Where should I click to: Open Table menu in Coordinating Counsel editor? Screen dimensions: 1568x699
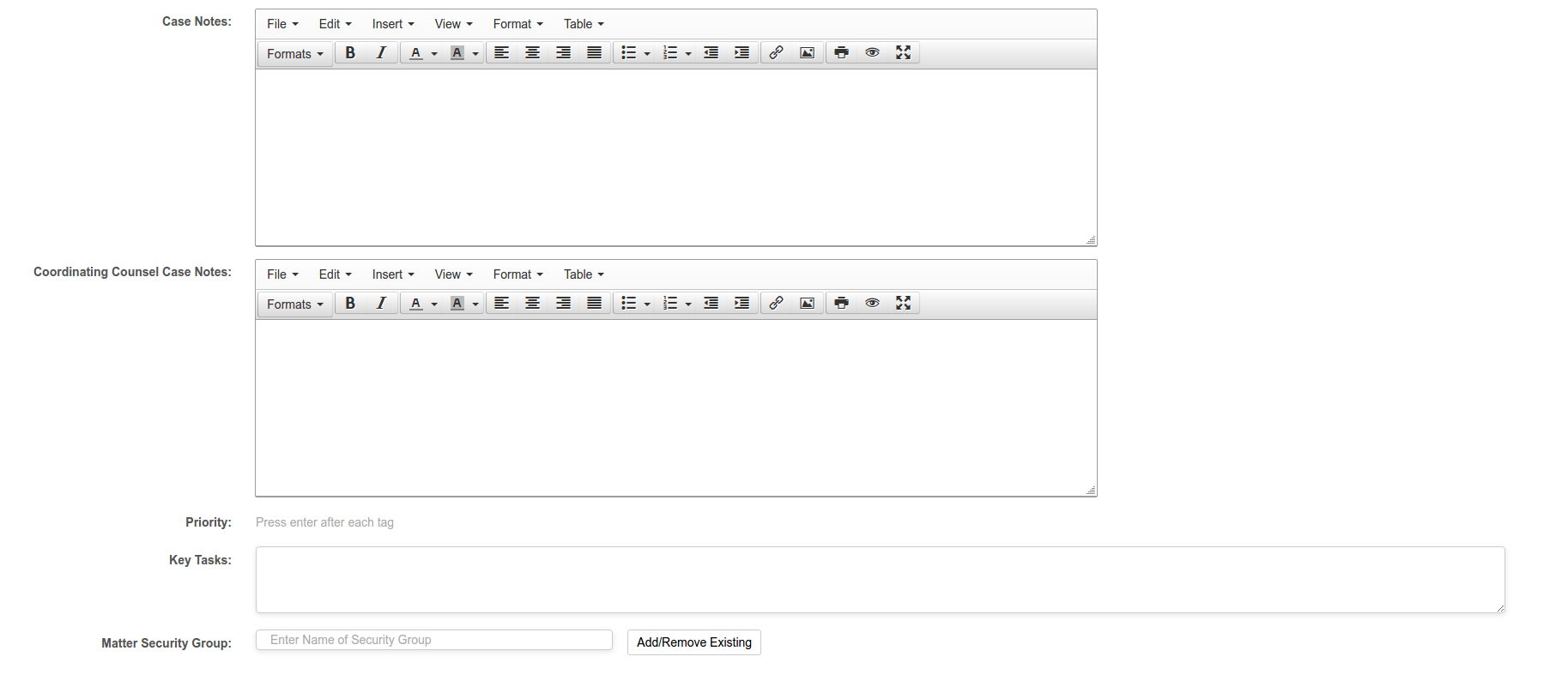[x=584, y=274]
